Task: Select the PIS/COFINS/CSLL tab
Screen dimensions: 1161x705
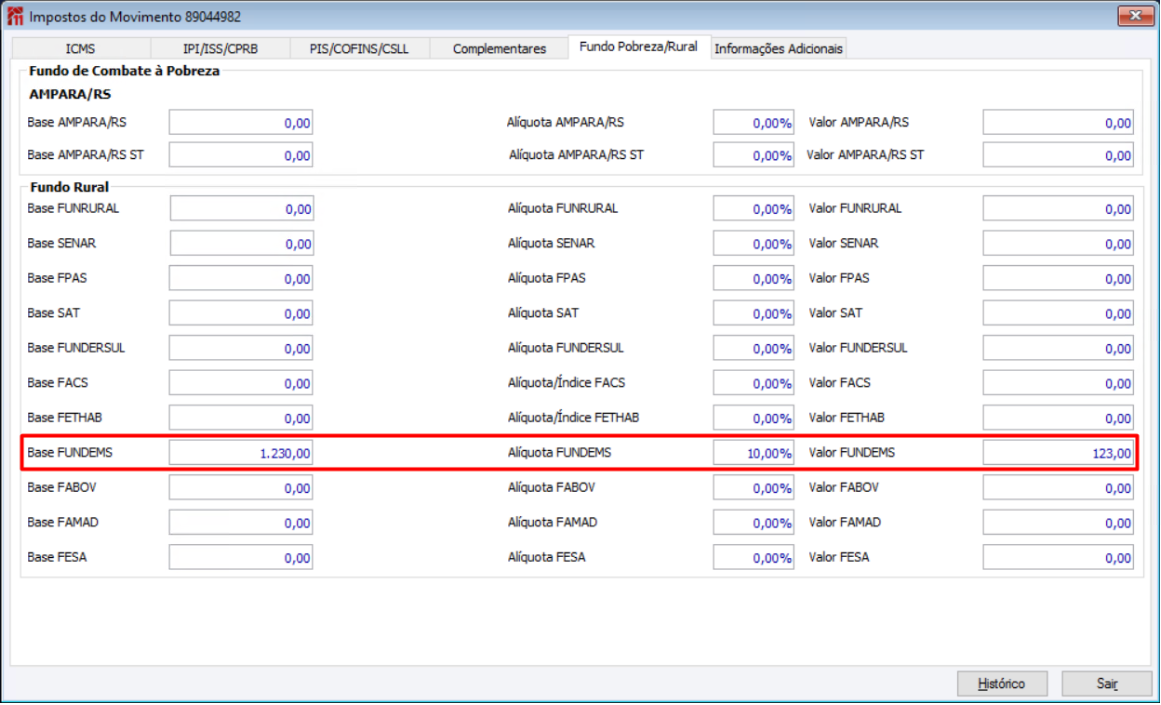Action: coord(359,49)
